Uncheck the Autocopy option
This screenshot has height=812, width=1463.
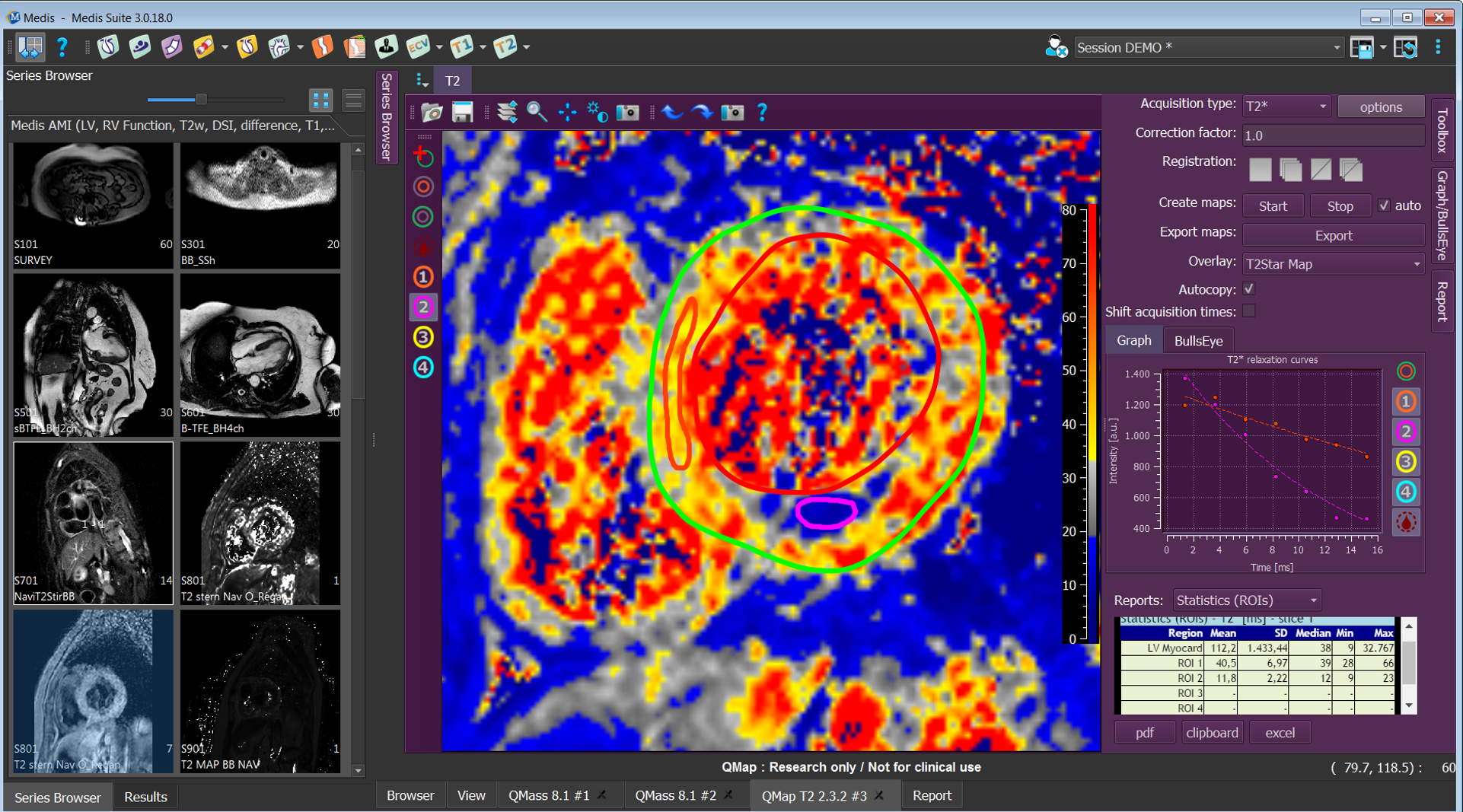coord(1248,288)
